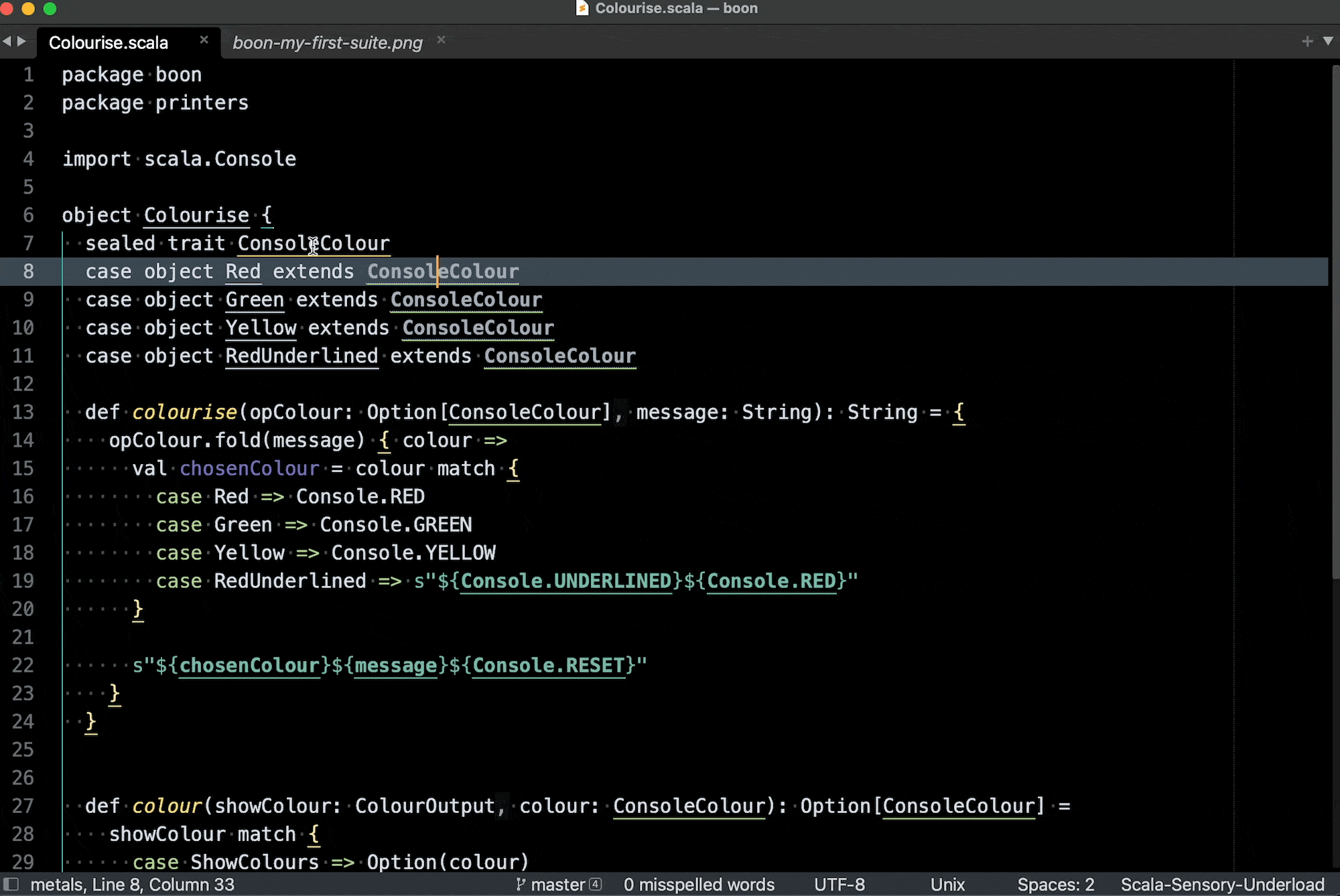Click the file icon in the title bar
This screenshot has width=1340, height=896.
582,8
